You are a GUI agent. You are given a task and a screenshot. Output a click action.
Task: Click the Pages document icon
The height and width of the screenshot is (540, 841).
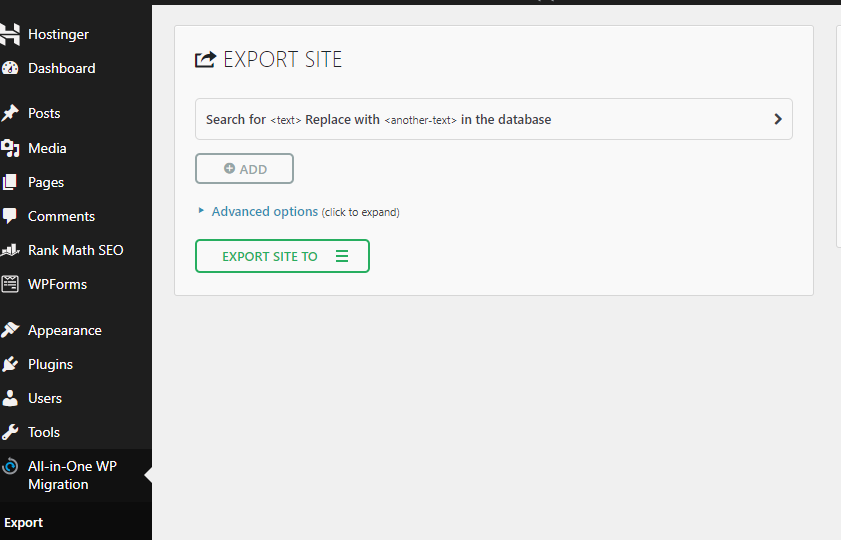10,182
